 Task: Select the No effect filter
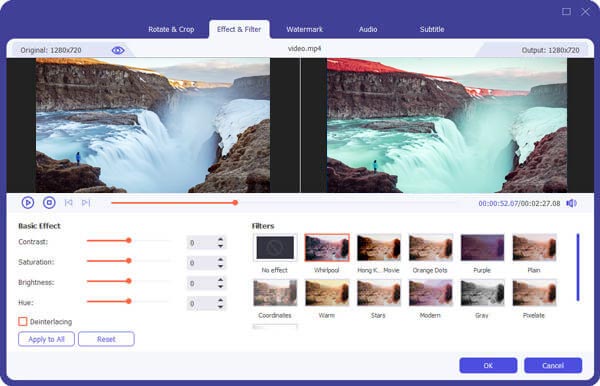pos(275,248)
